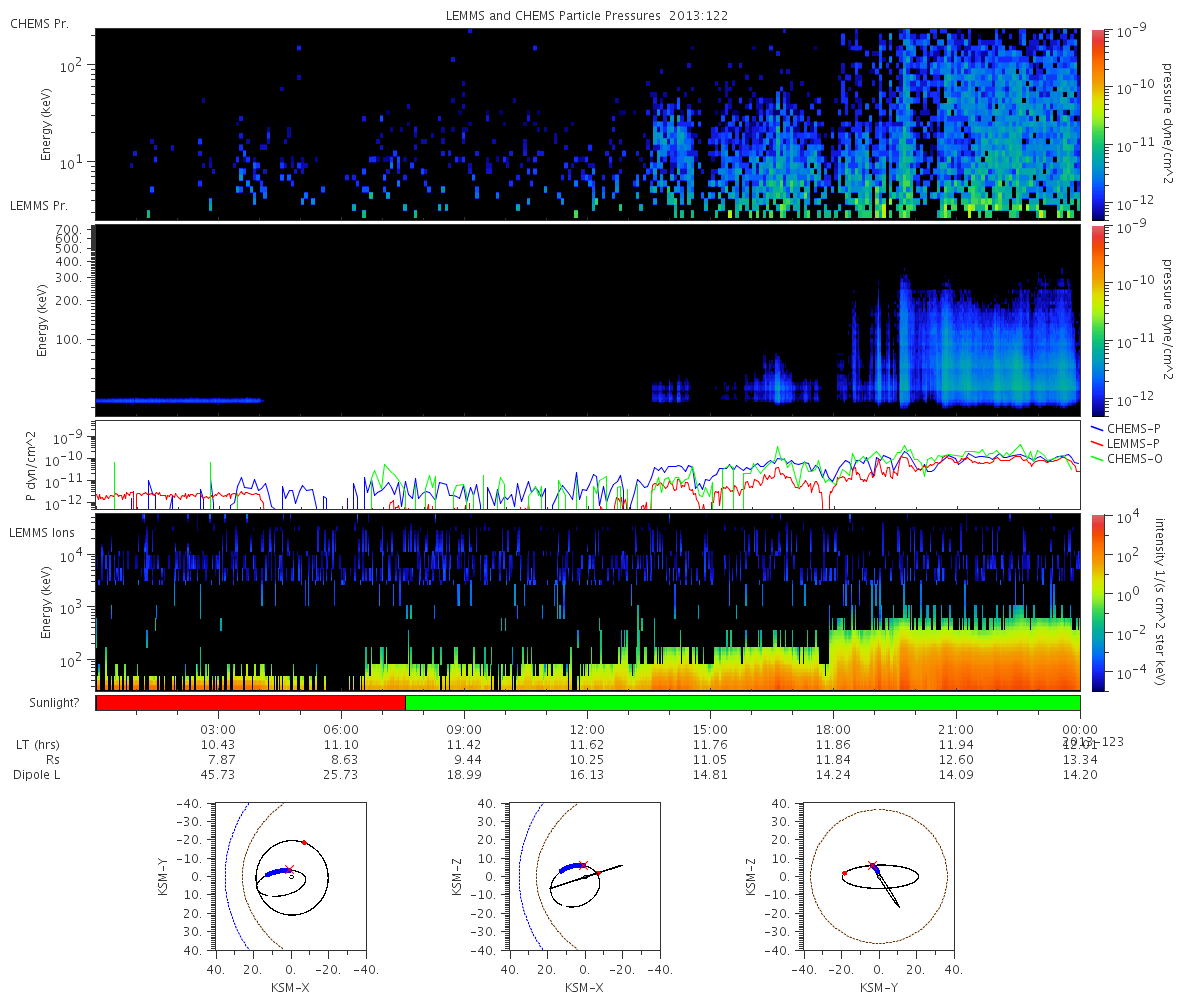Click the blue band in the LEMMS pressure panel
The image size is (1200, 1000).
pyautogui.click(x=178, y=400)
